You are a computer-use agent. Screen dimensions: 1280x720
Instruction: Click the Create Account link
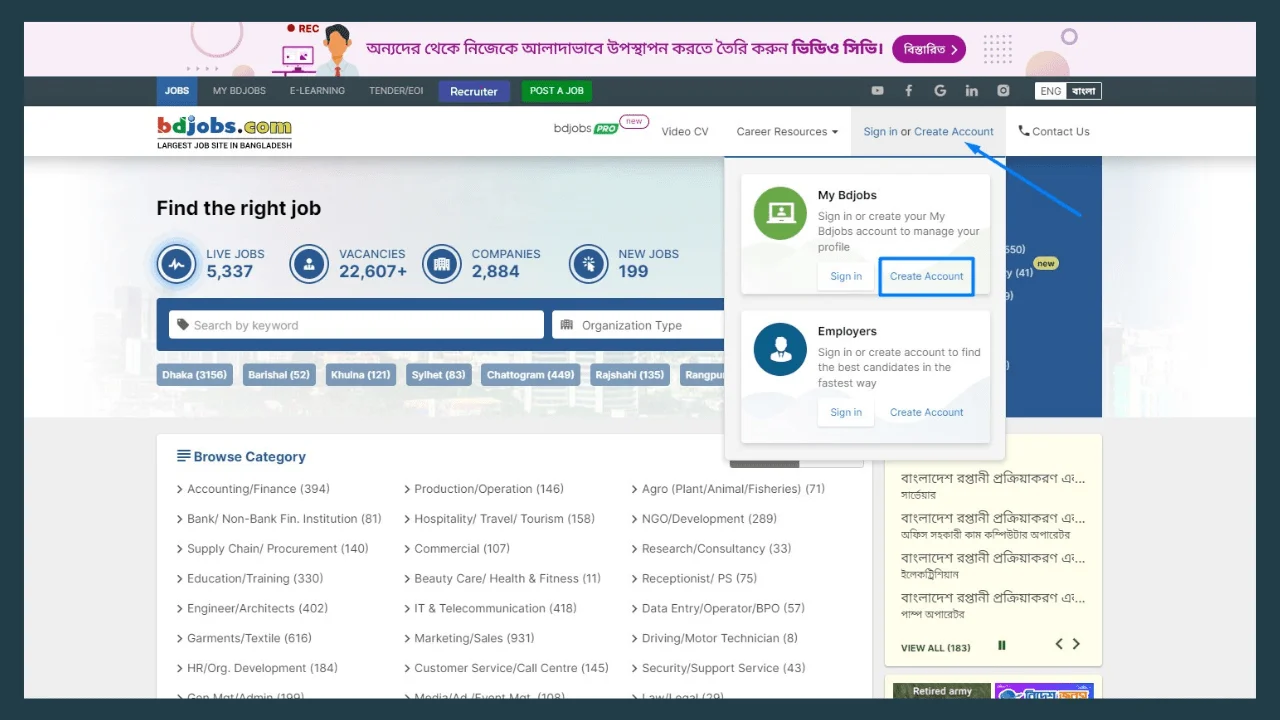coord(926,276)
